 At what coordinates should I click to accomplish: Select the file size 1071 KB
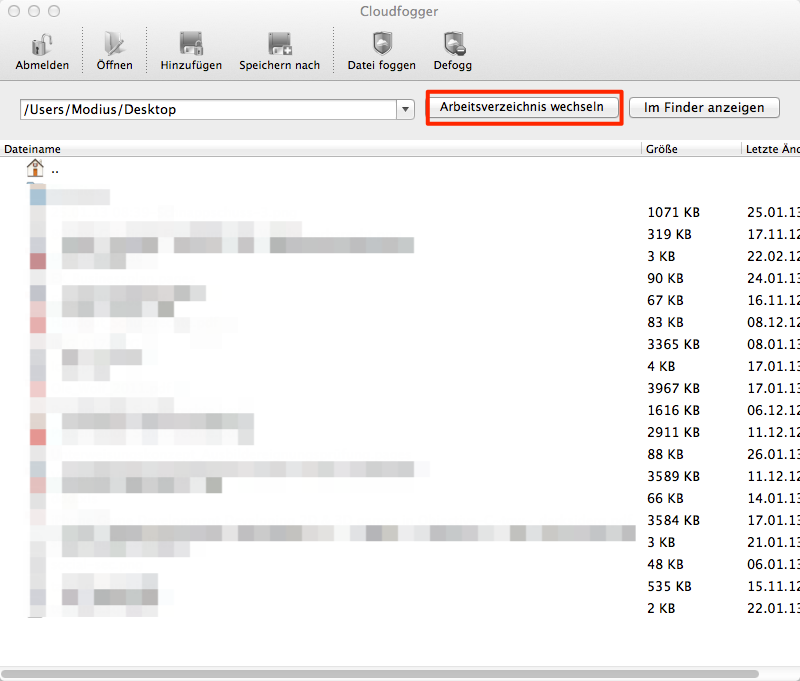[x=673, y=212]
